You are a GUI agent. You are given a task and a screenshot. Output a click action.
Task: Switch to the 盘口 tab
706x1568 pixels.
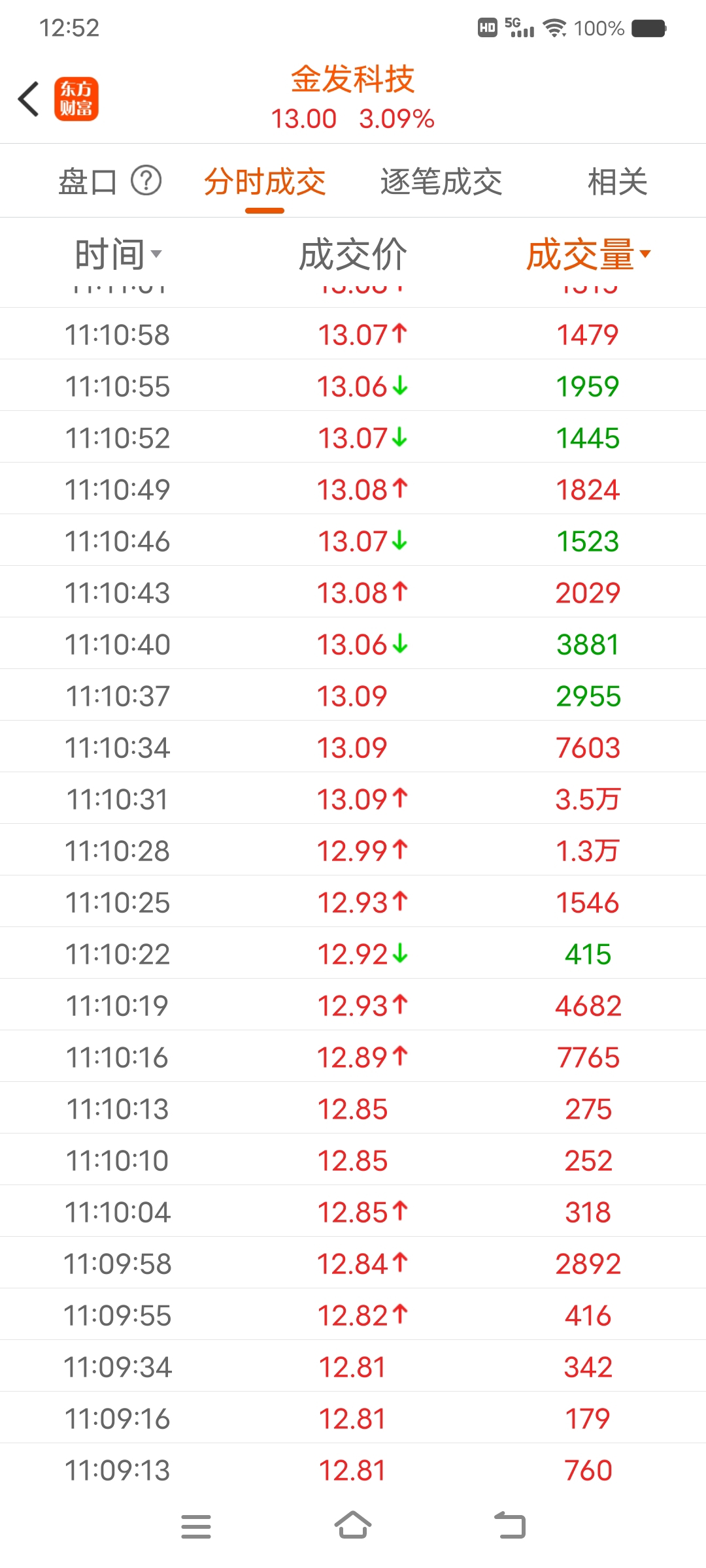pos(88,182)
